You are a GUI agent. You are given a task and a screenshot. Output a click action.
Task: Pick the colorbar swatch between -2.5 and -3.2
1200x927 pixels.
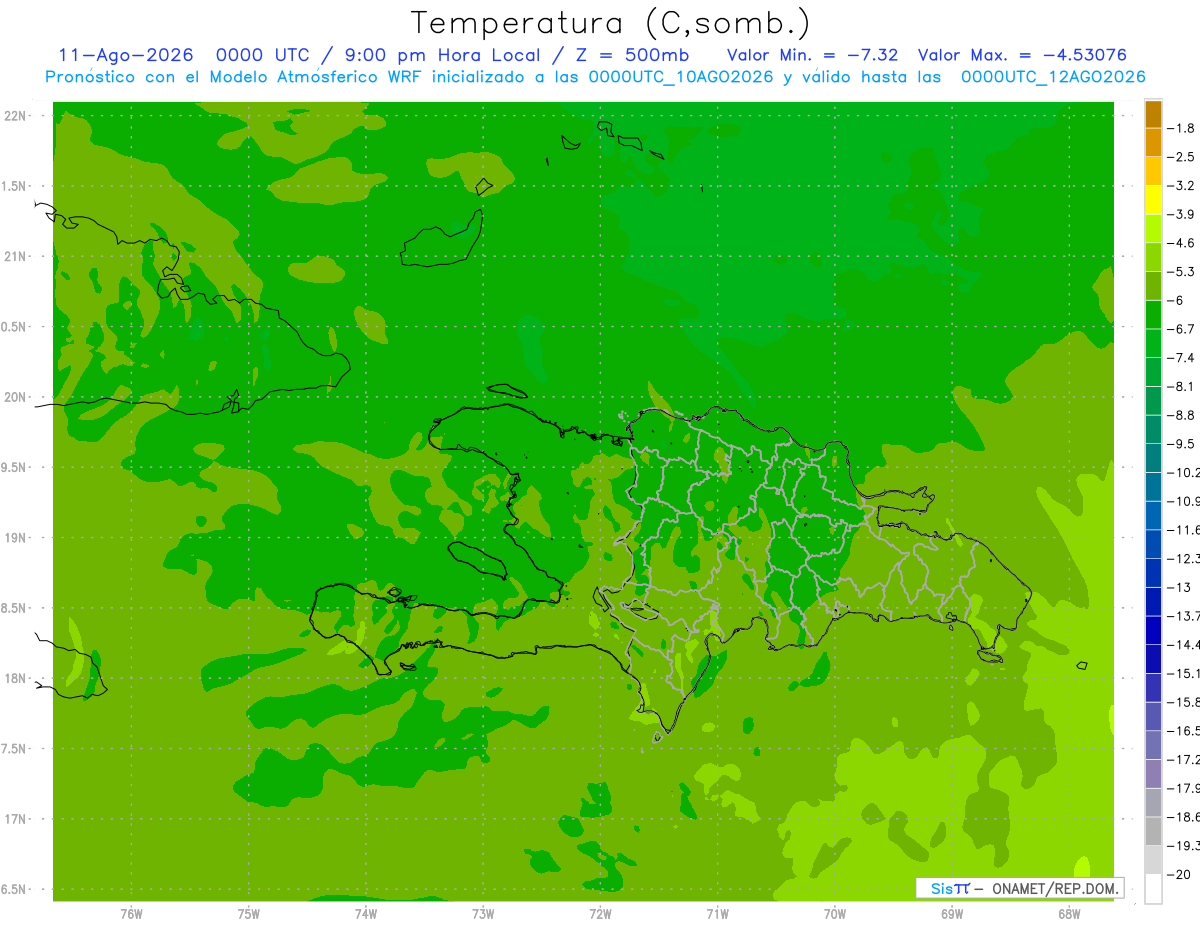coord(1153,171)
